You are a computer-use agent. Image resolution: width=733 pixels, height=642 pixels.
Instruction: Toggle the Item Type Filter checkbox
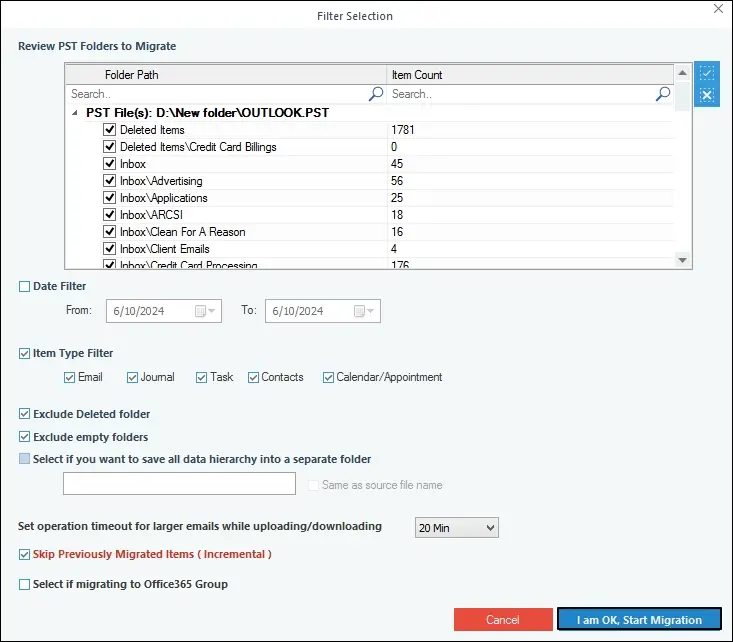[24, 353]
